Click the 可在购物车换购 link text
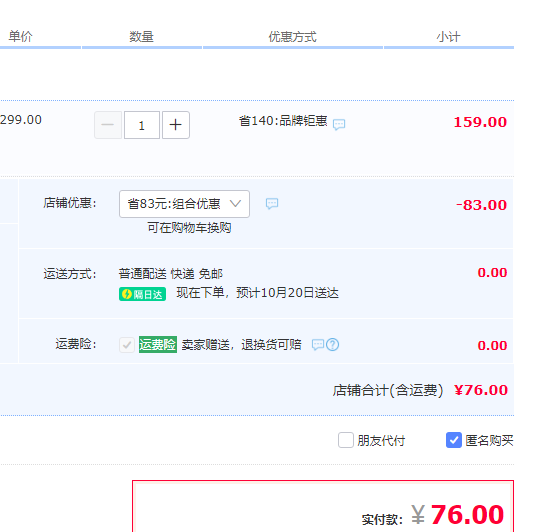The height and width of the screenshot is (532, 537). click(189, 228)
